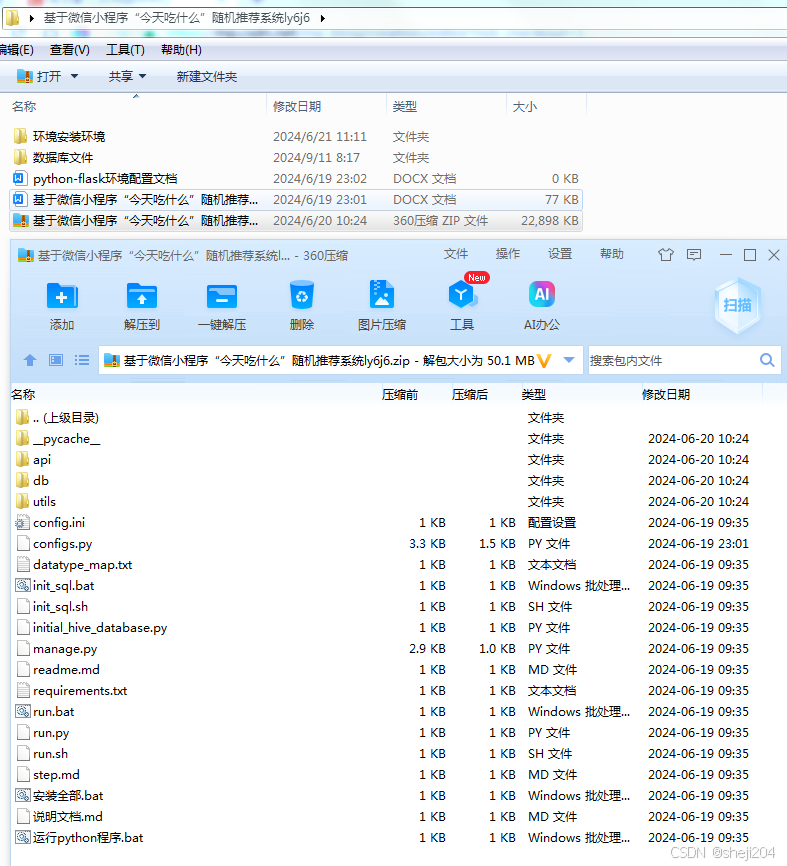Switch to list view icon in 360压缩
Image resolution: width=787 pixels, height=866 pixels.
coord(82,361)
